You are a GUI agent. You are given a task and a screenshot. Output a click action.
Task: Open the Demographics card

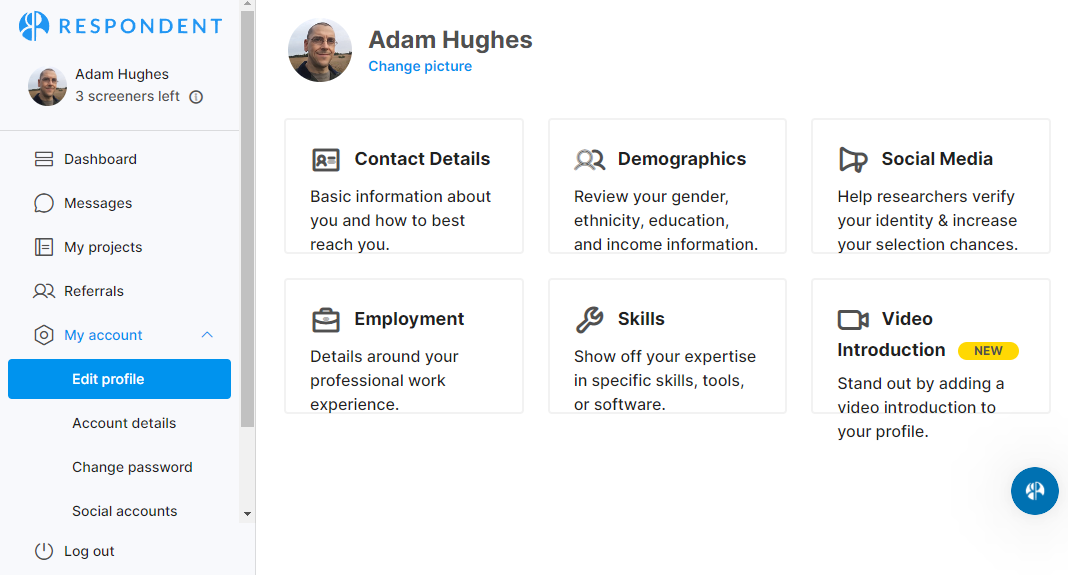pyautogui.click(x=667, y=186)
